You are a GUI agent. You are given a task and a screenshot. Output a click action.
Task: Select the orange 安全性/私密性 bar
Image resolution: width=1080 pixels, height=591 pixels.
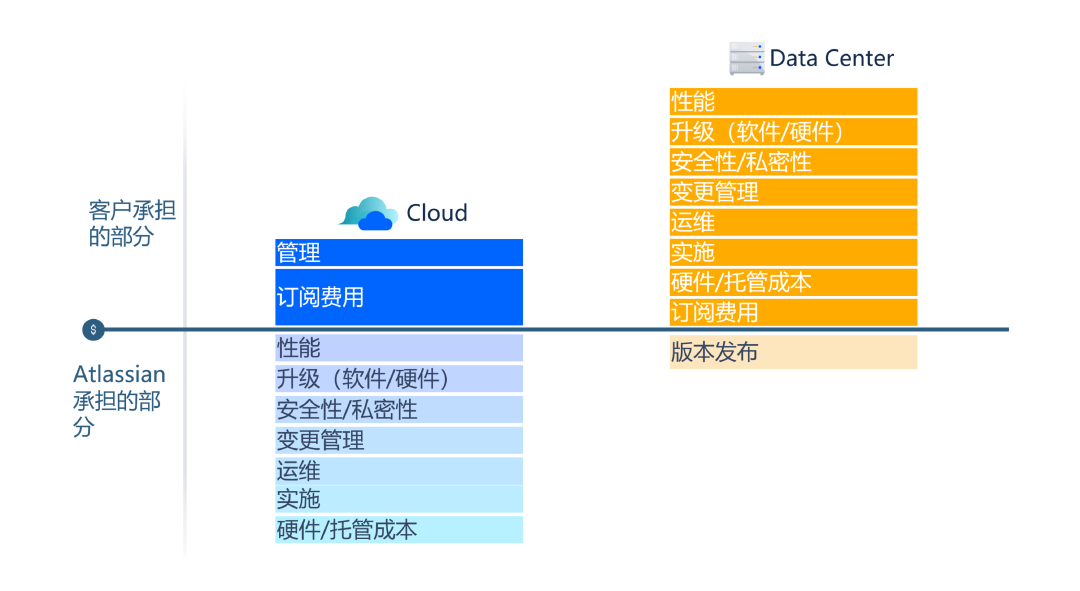point(793,162)
